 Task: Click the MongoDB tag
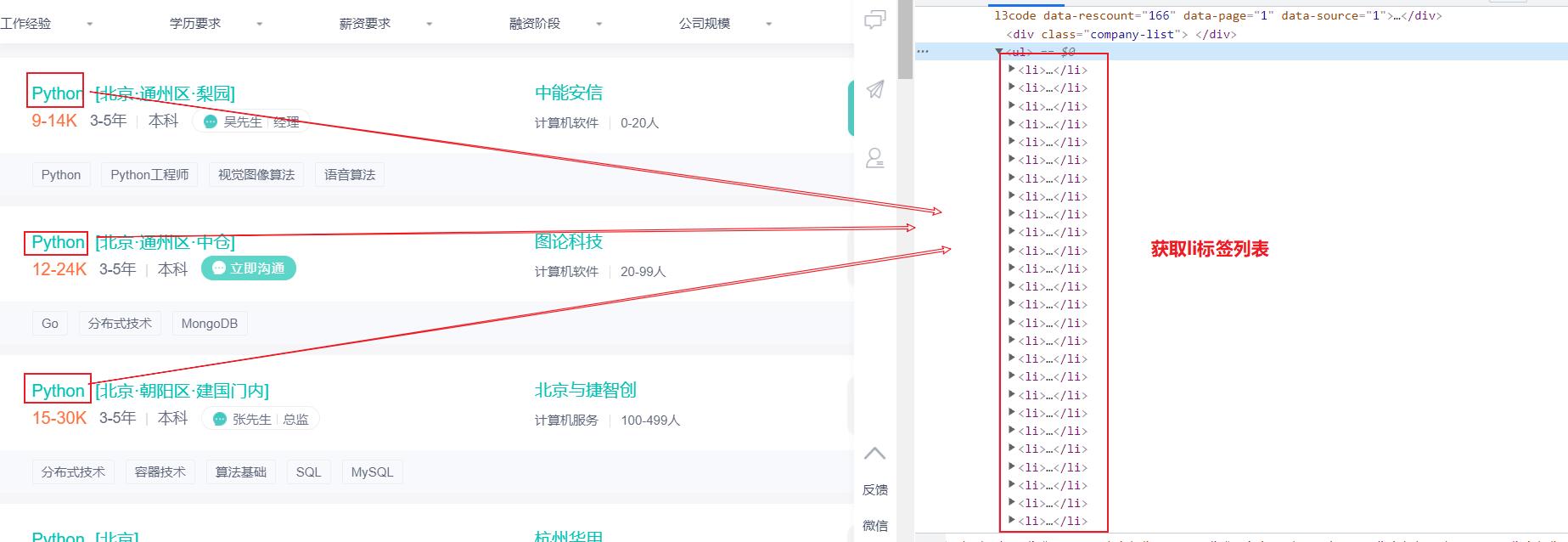pyautogui.click(x=210, y=324)
